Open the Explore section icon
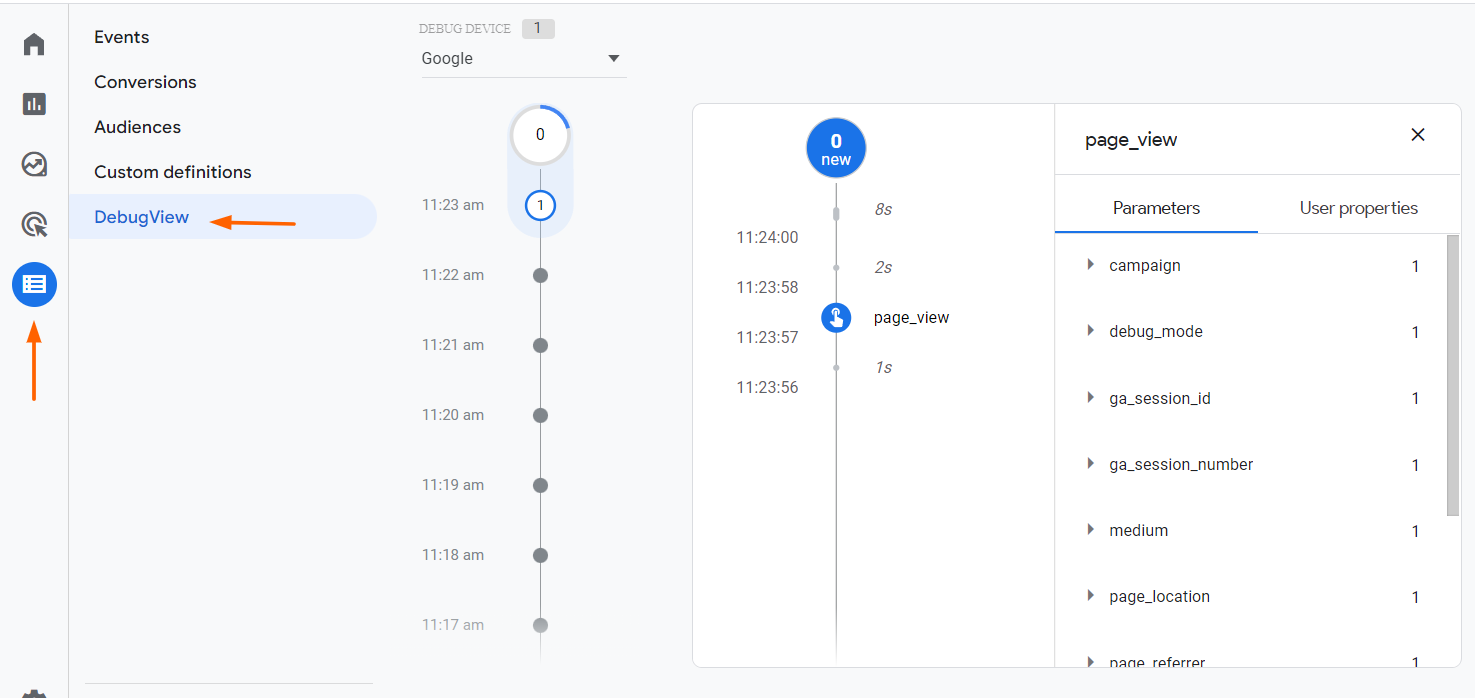1475x698 pixels. click(x=33, y=164)
